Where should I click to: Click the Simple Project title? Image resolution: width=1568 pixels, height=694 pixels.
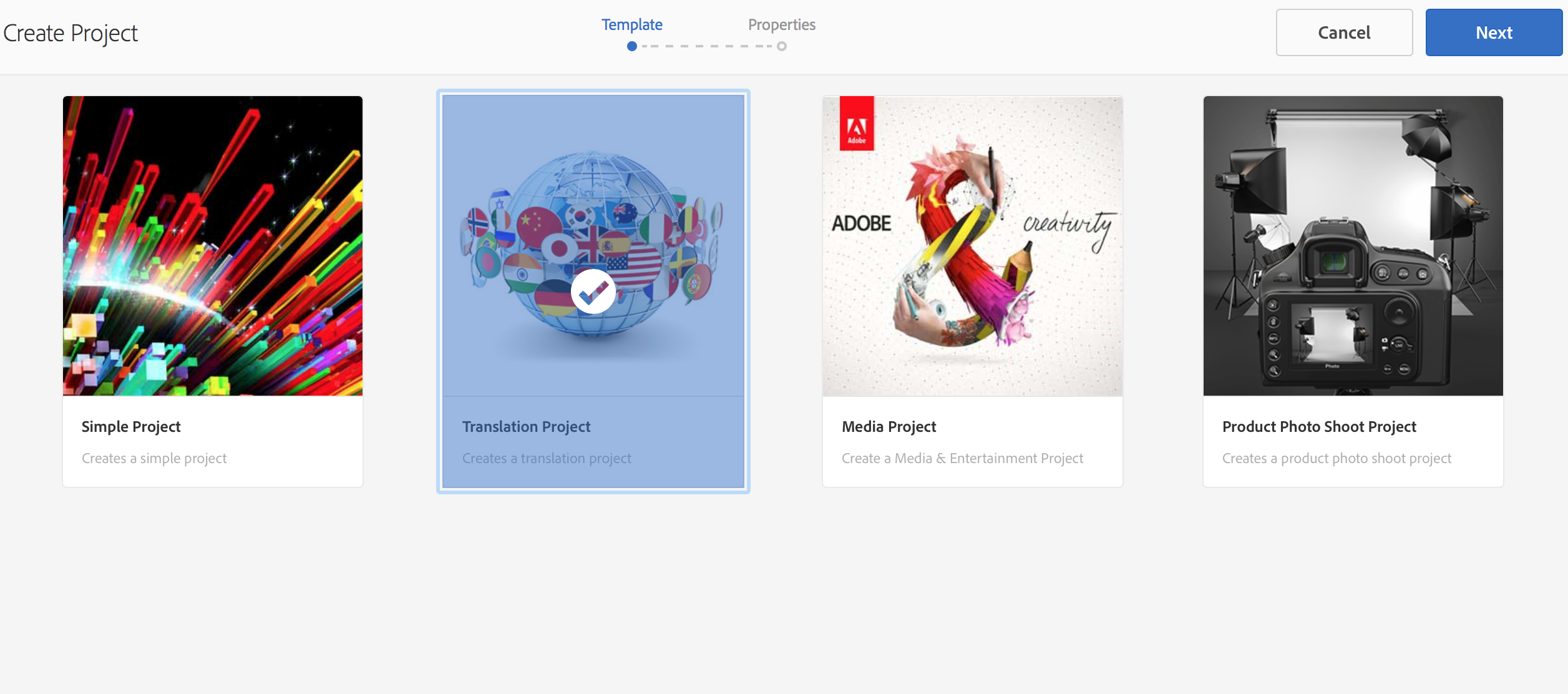pyautogui.click(x=131, y=427)
